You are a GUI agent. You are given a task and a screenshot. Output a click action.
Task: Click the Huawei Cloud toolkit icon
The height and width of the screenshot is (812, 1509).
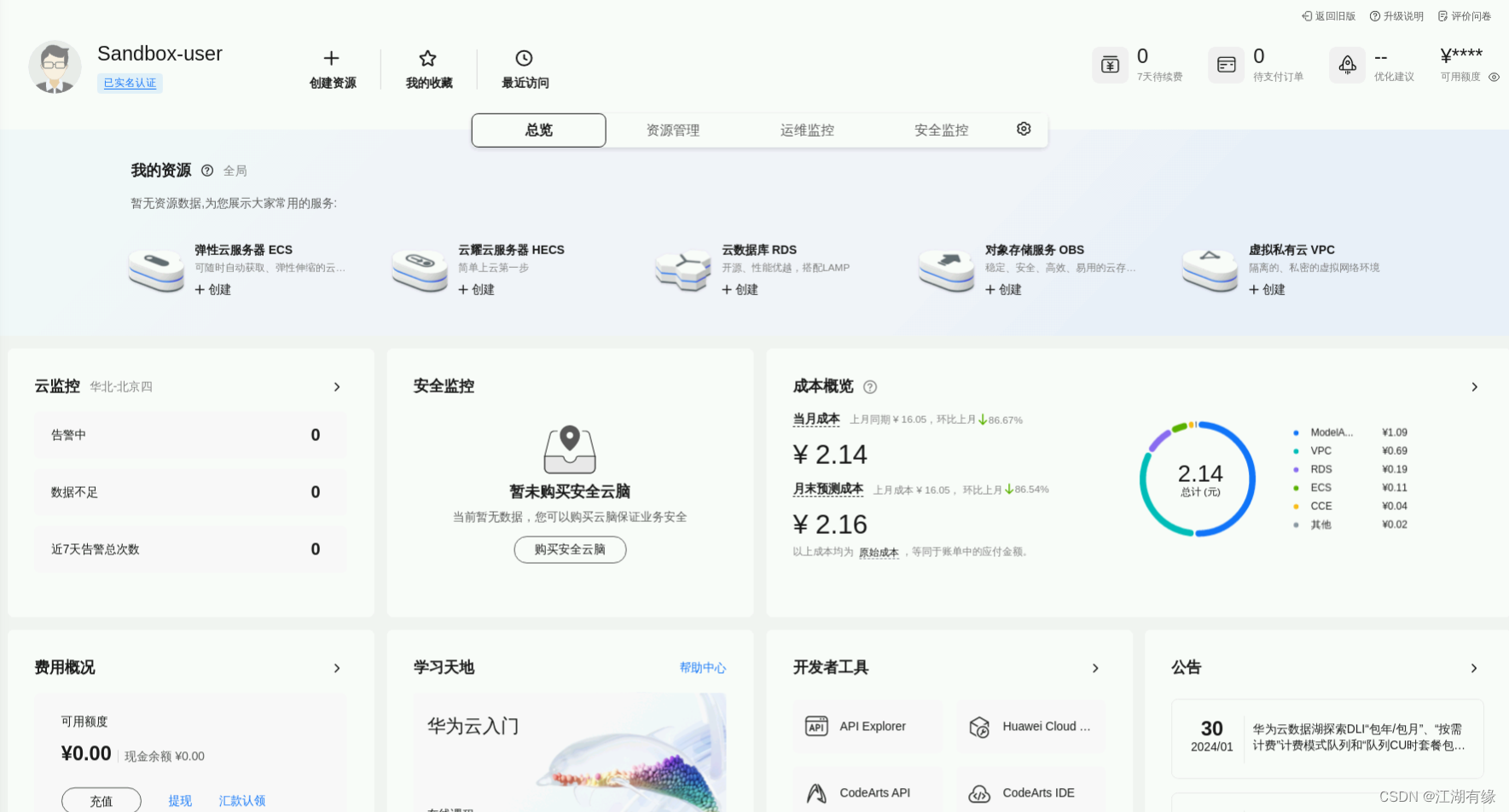tap(979, 727)
